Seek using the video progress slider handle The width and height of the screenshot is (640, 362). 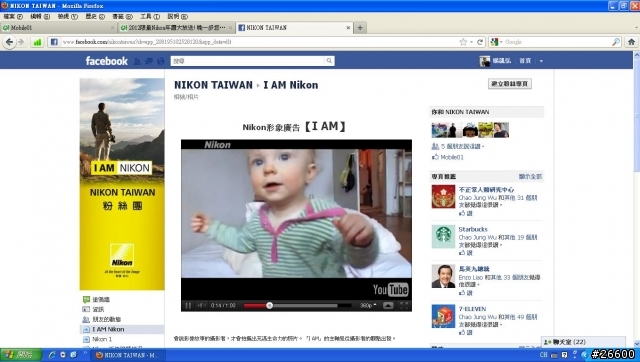[x=269, y=306]
